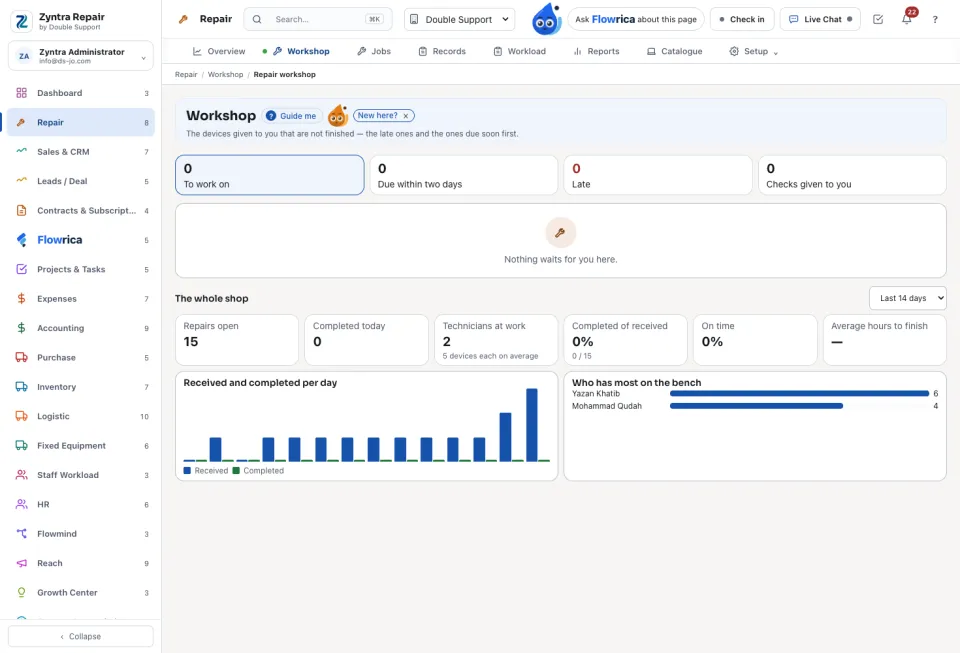Change the Last 14 days period
This screenshot has height=653, width=960.
[x=907, y=298]
